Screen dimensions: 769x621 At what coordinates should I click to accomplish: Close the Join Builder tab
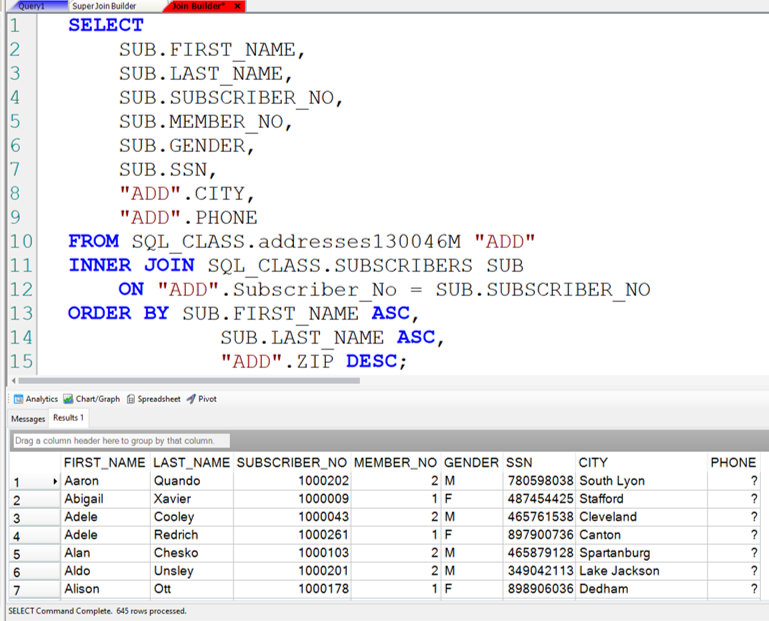pos(238,6)
